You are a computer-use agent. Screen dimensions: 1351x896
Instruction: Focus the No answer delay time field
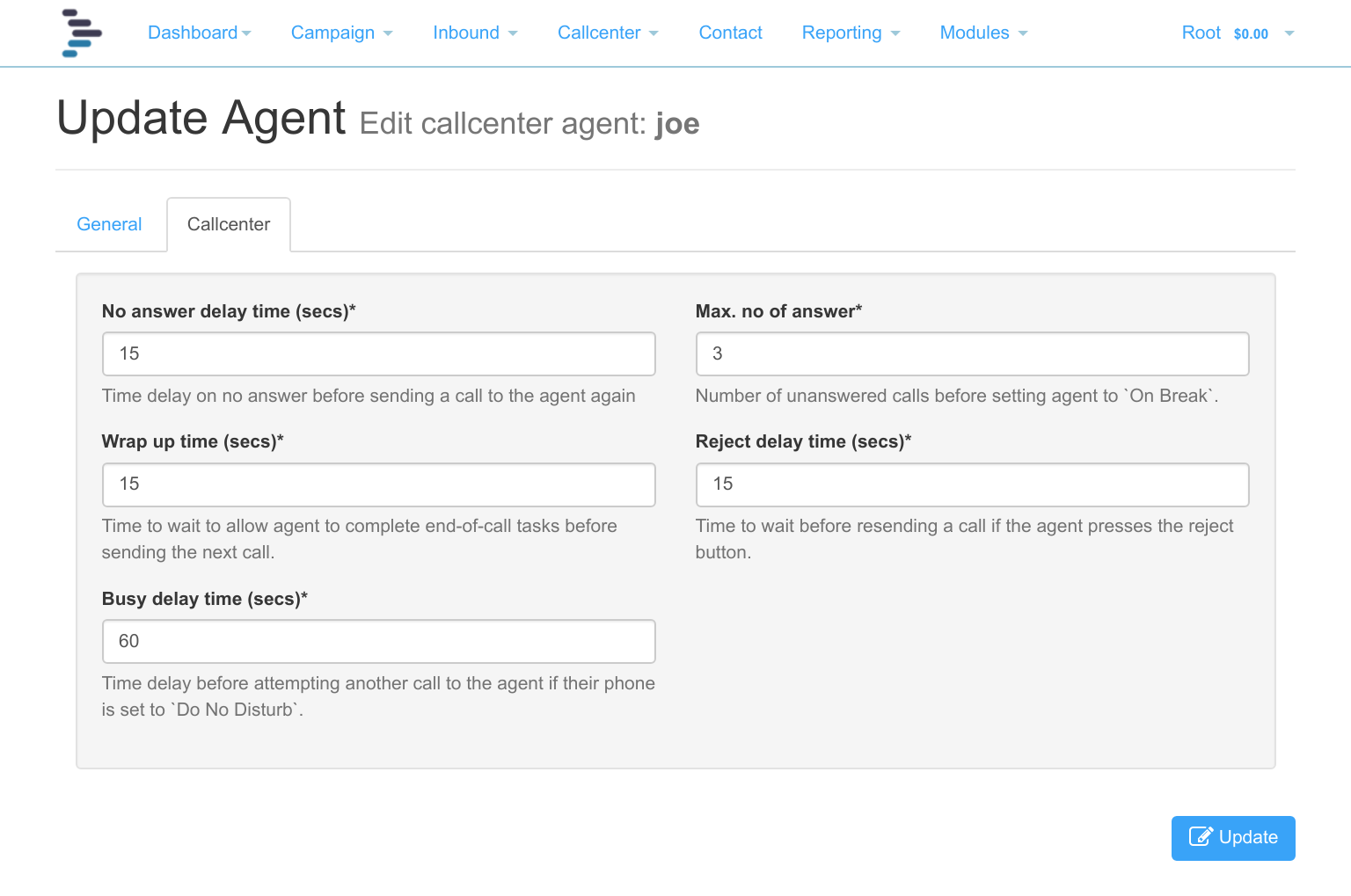(379, 353)
